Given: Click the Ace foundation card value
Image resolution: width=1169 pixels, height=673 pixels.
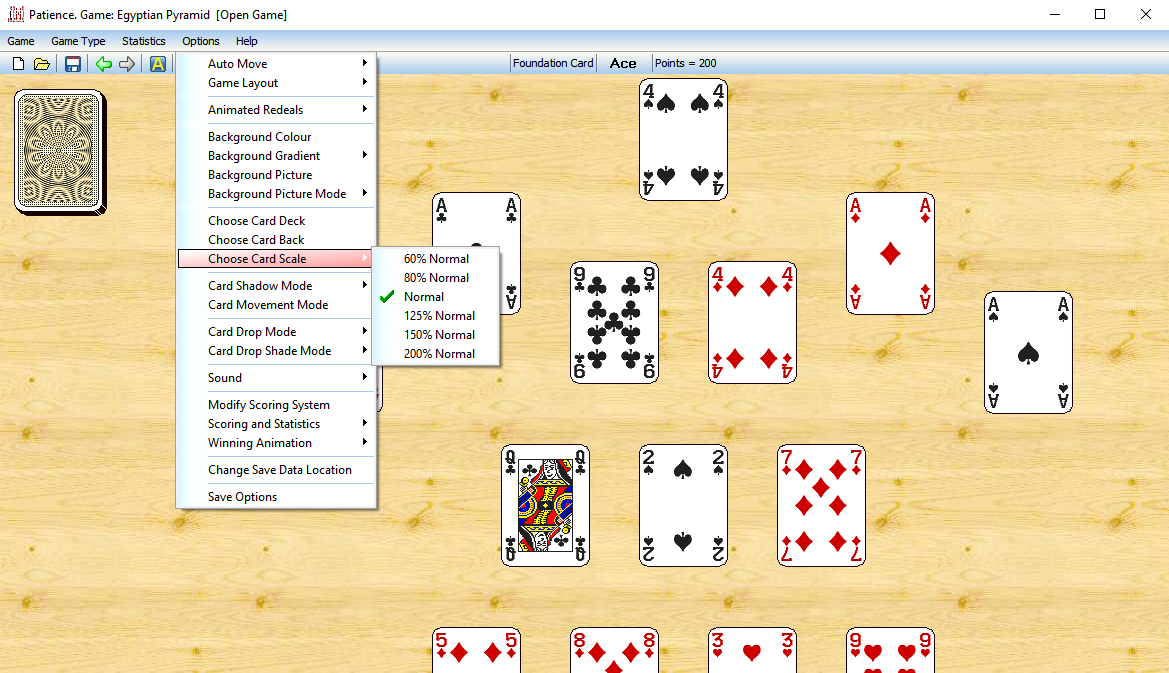Looking at the screenshot, I should 623,63.
